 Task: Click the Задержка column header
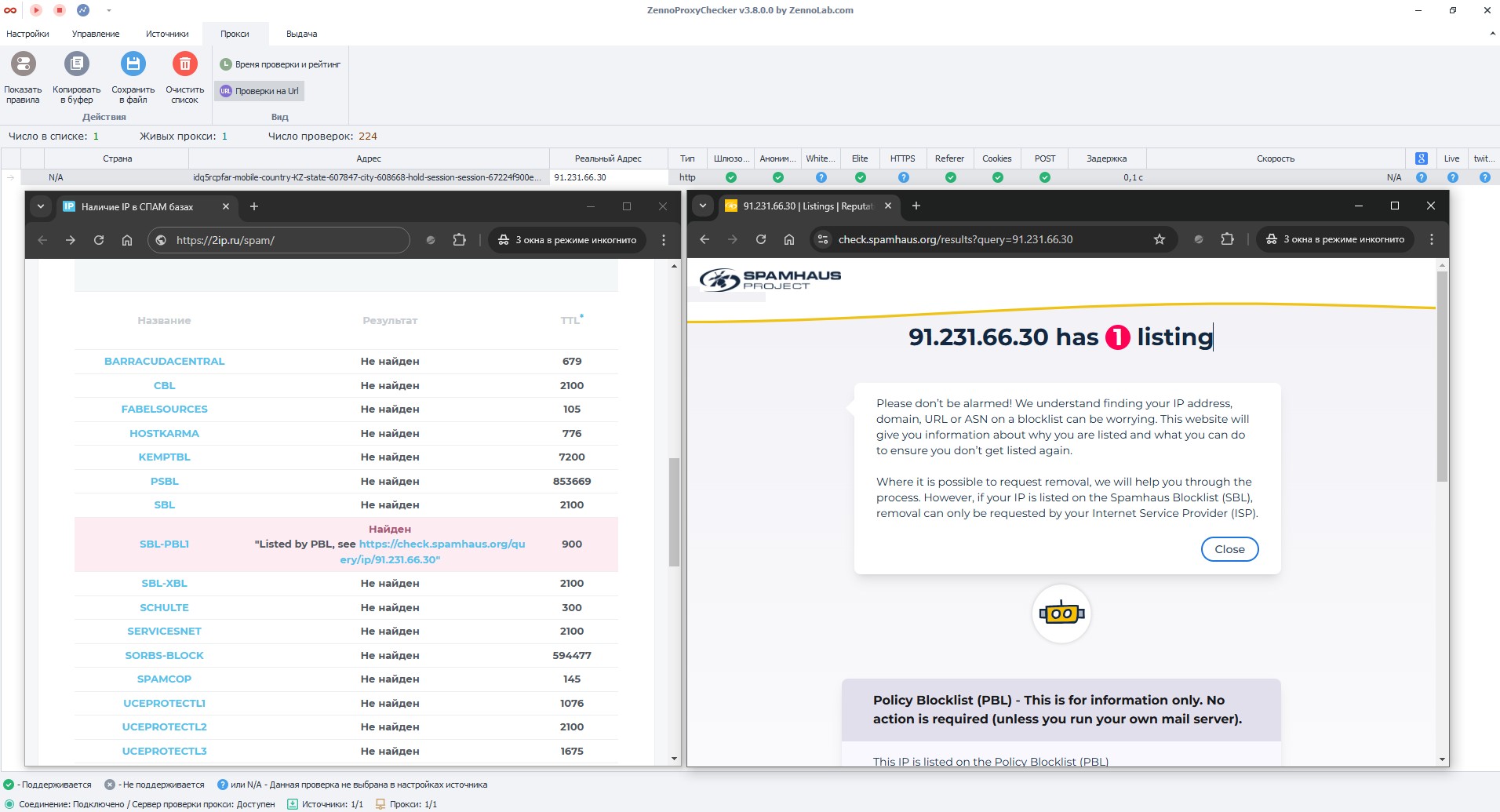(1106, 158)
